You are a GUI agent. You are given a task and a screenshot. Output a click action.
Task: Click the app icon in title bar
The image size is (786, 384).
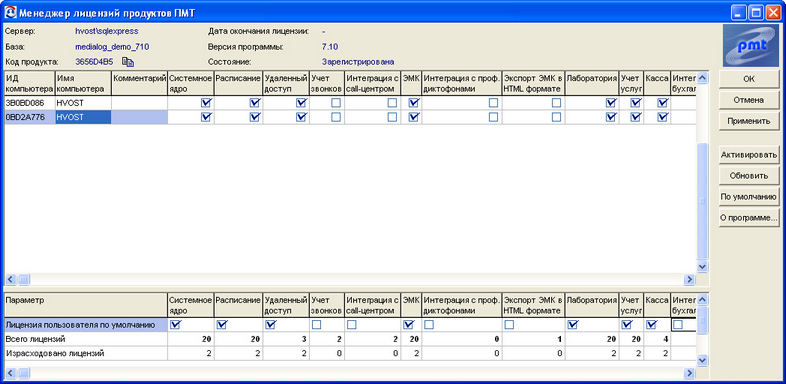point(10,12)
